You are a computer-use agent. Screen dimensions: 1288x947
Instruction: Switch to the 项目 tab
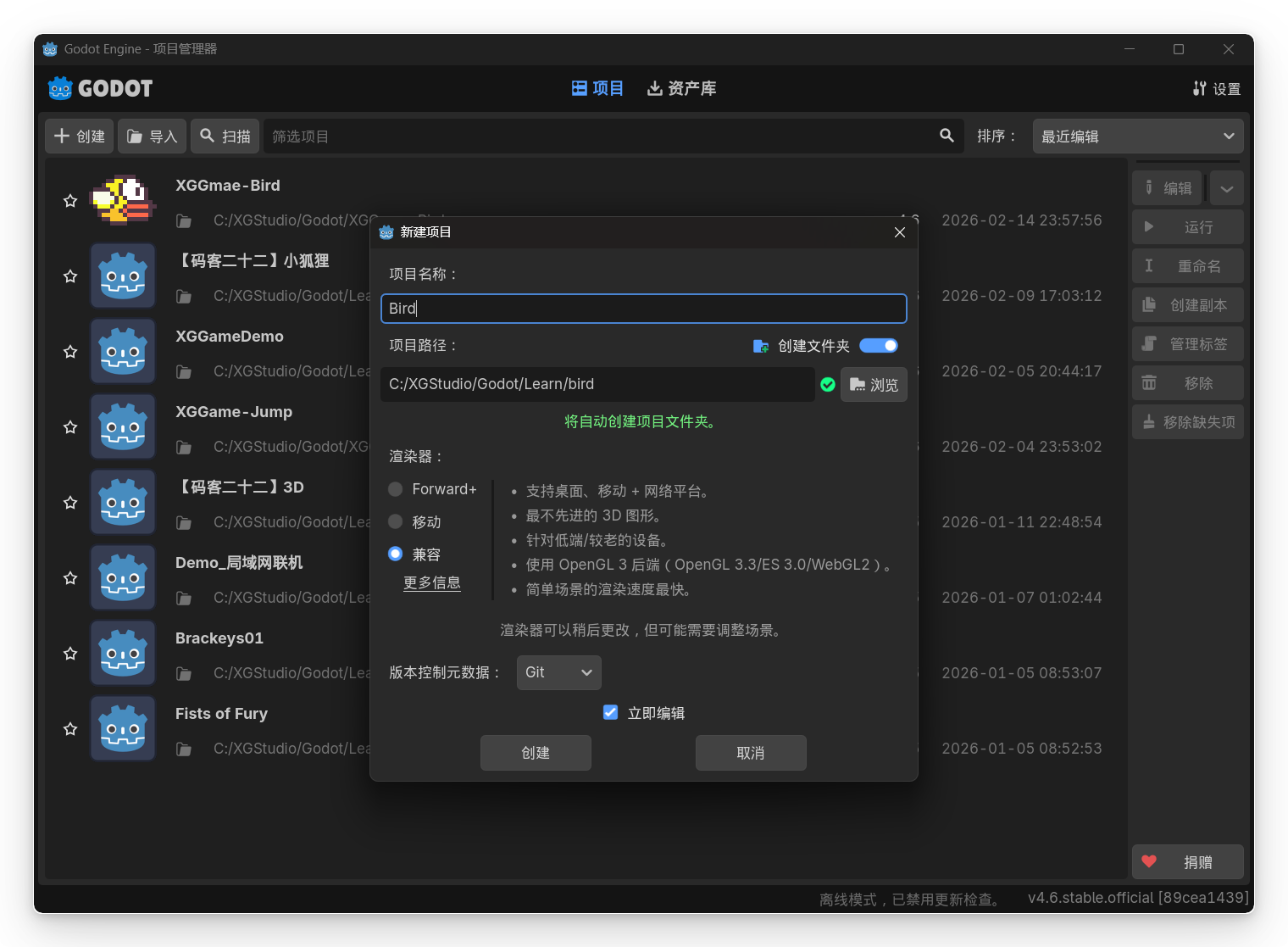[597, 88]
